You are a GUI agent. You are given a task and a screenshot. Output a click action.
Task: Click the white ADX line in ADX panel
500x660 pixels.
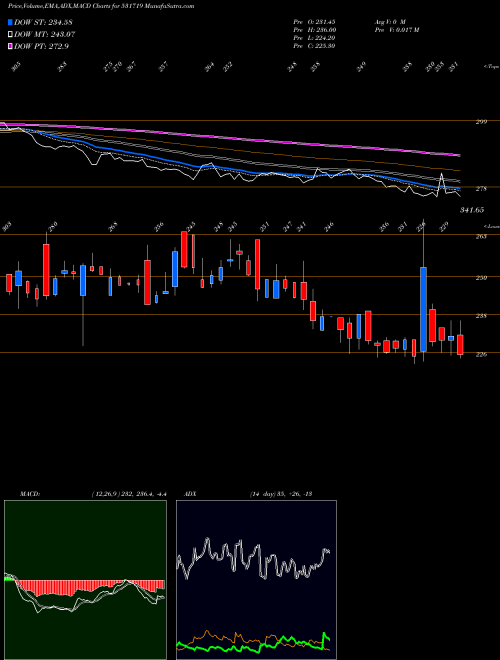click(x=253, y=559)
